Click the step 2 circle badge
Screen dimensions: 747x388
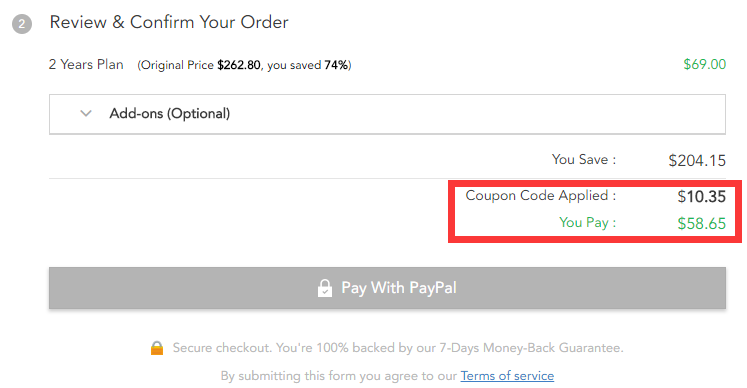(x=22, y=24)
